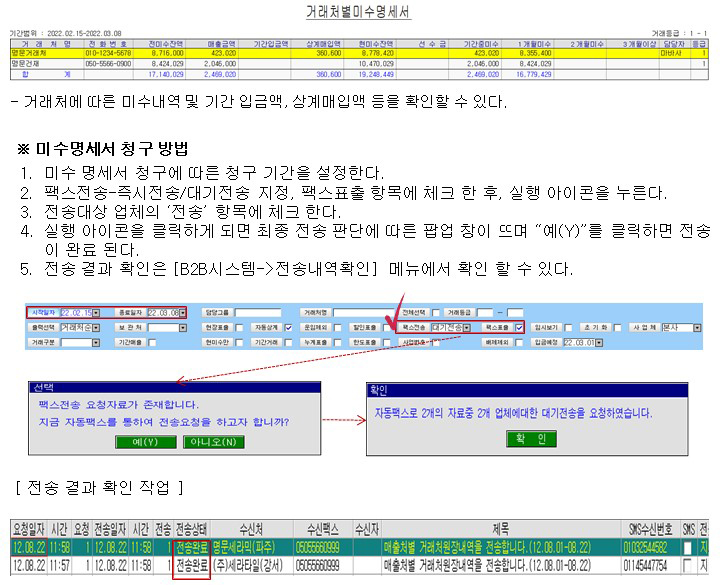This screenshot has height=585, width=720.
Task: Uncheck the 팩스표출 checkbox
Action: (519, 328)
